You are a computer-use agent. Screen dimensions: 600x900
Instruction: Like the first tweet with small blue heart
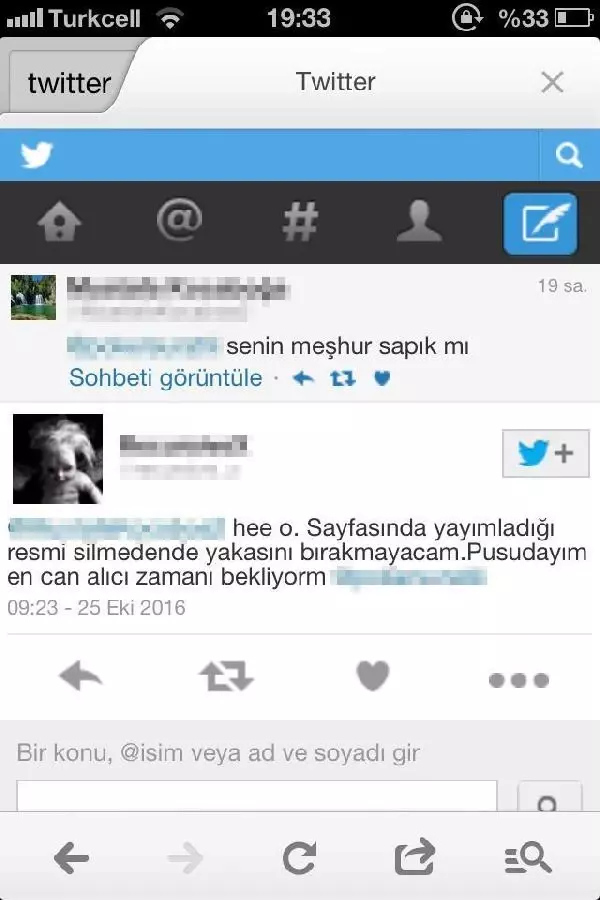[382, 378]
